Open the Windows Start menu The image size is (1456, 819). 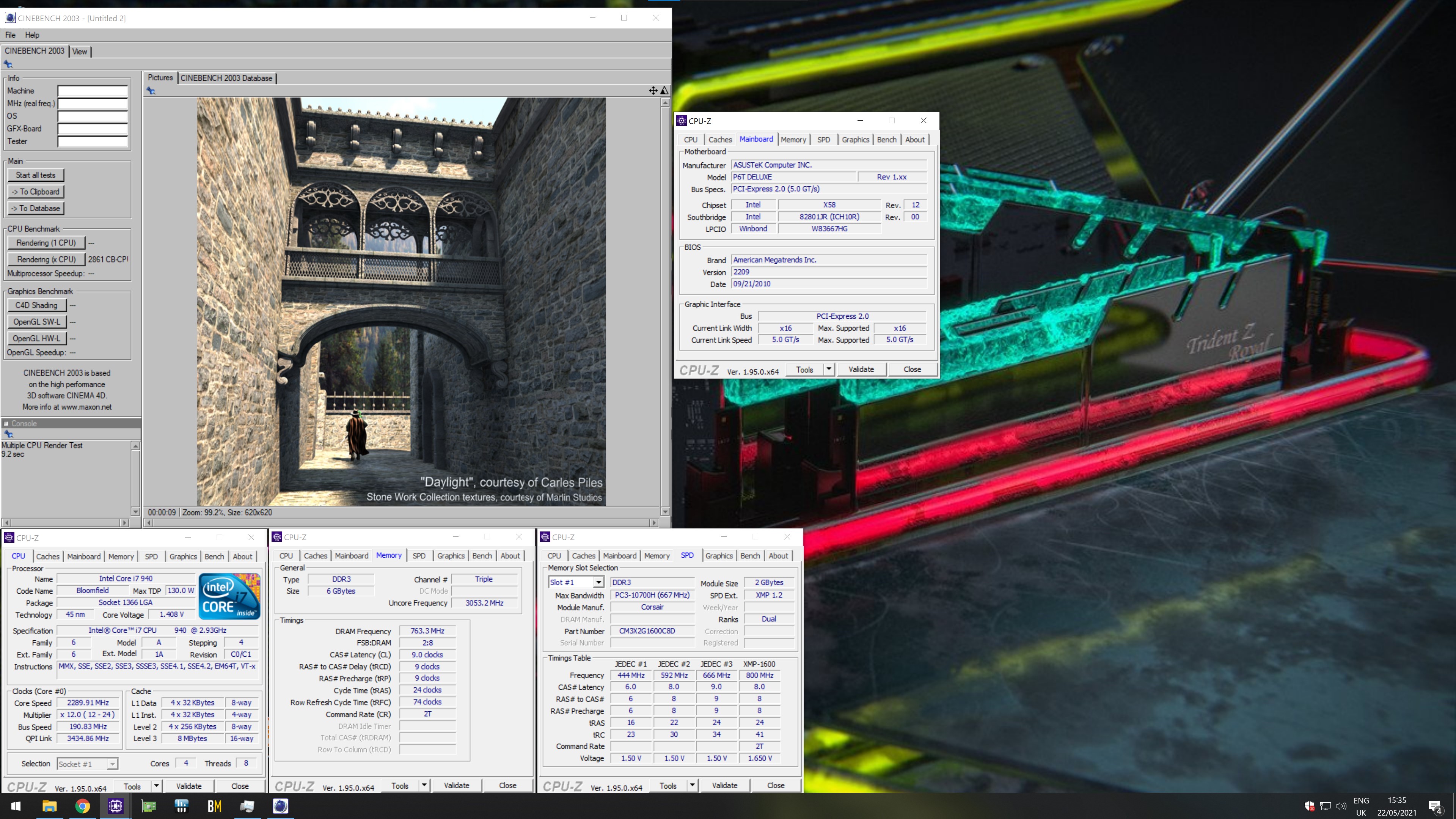[16, 806]
